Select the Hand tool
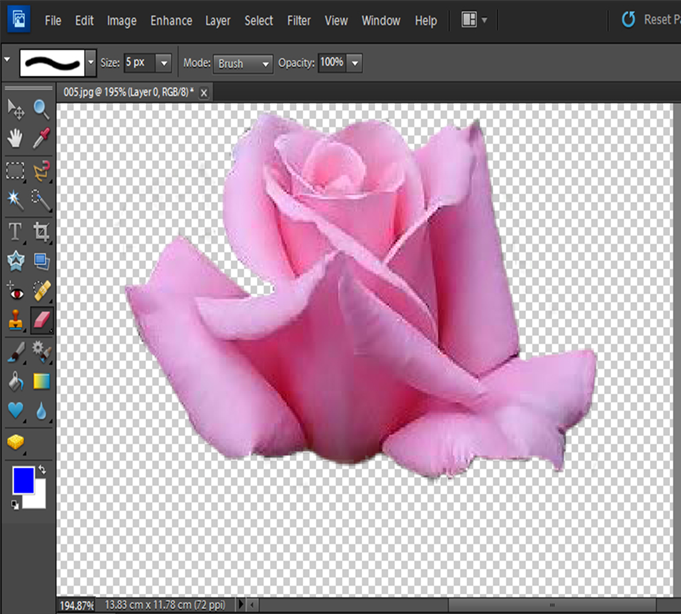 (15, 139)
